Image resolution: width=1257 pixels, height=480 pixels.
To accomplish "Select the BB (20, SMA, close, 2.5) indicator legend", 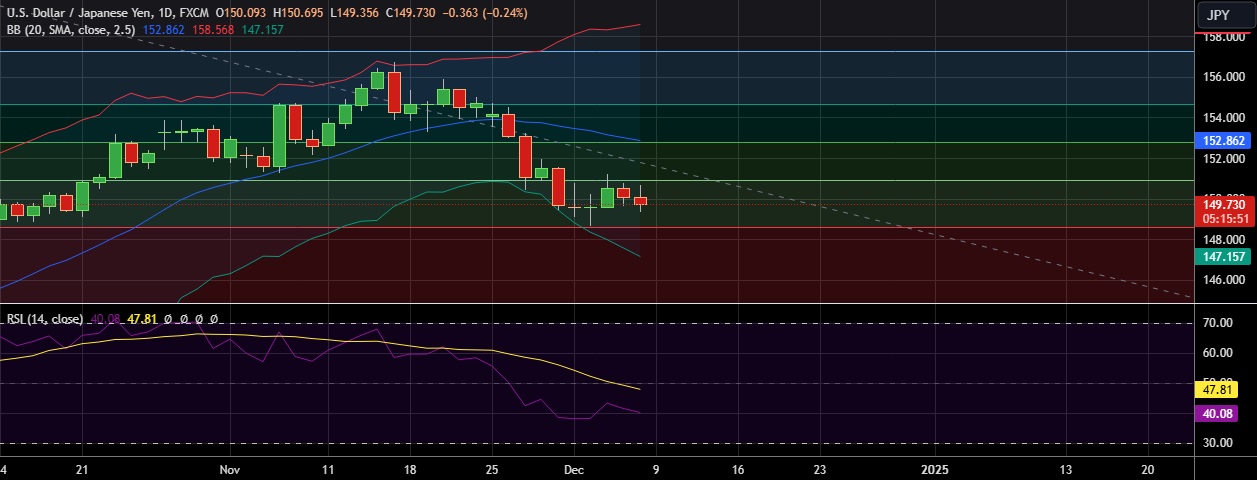I will (x=71, y=30).
